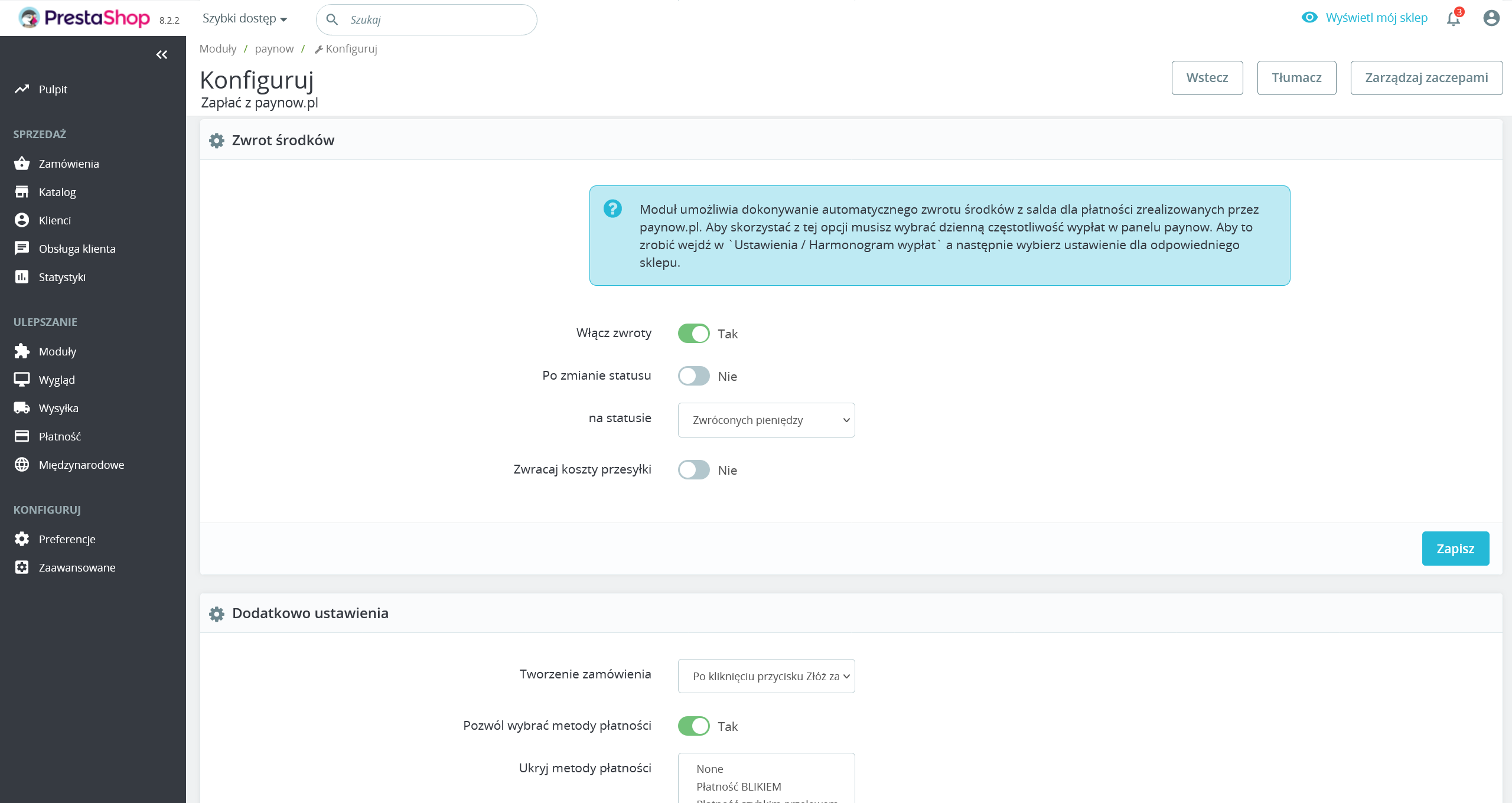Save settings with the Zapisz button

[1456, 548]
